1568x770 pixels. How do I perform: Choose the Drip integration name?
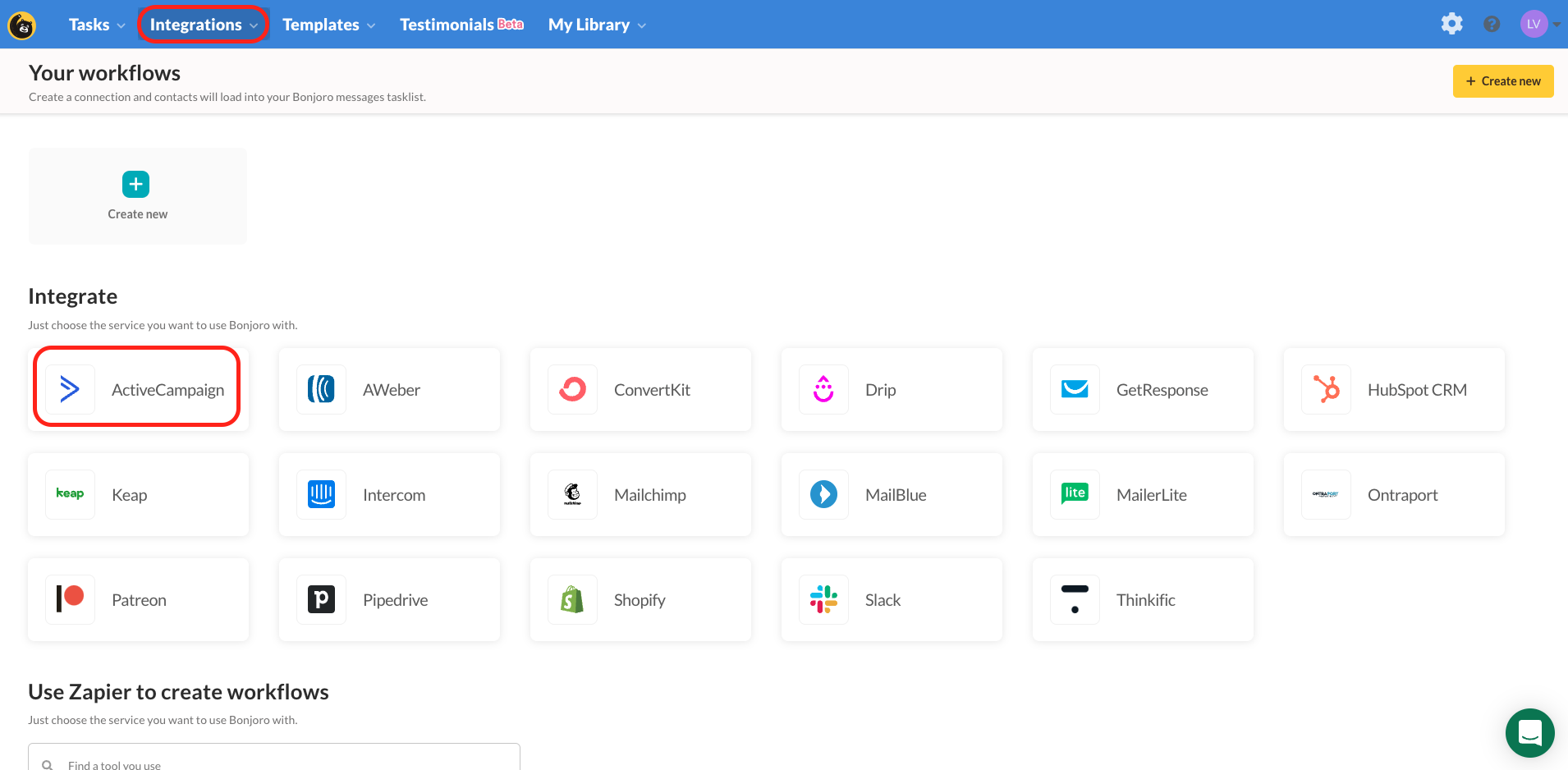(x=880, y=390)
